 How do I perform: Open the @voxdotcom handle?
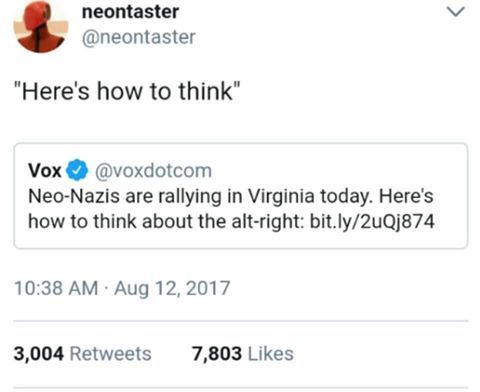coord(153,171)
